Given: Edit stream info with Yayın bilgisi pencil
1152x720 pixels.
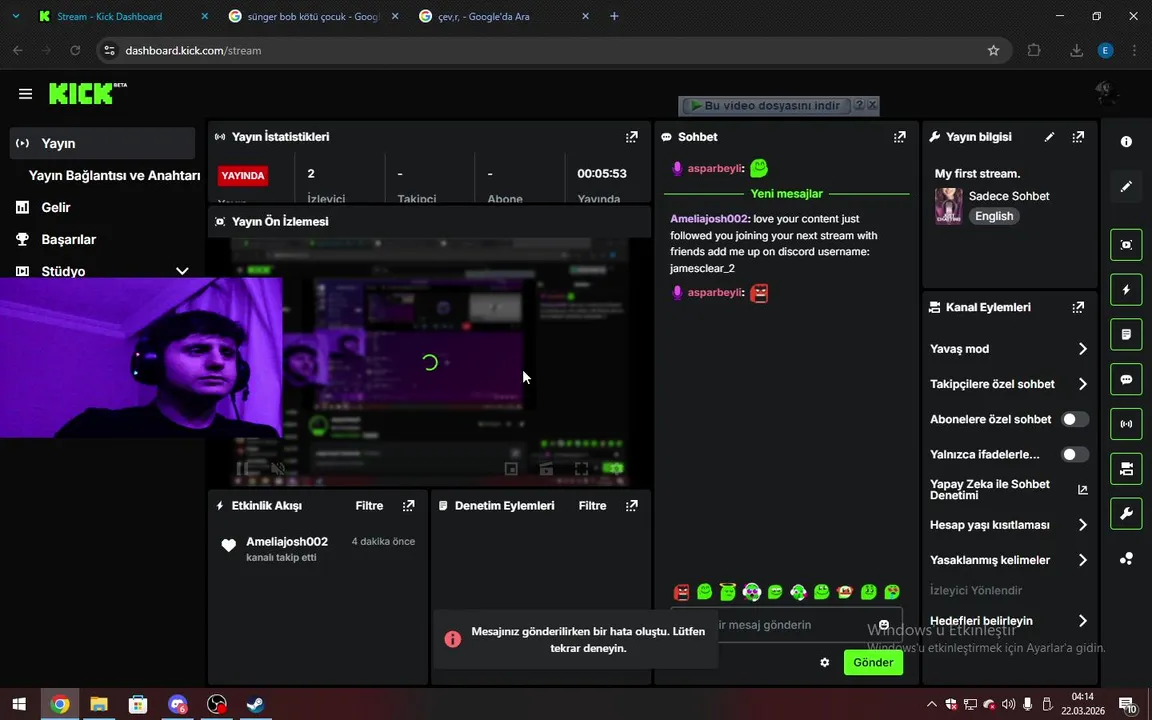Looking at the screenshot, I should click(1050, 137).
